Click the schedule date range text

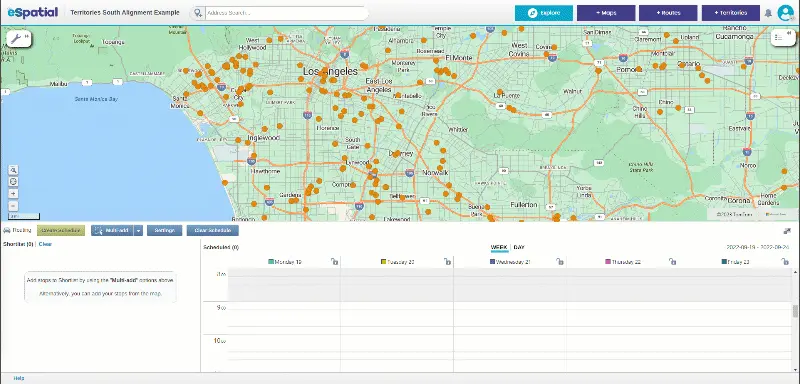(x=759, y=247)
